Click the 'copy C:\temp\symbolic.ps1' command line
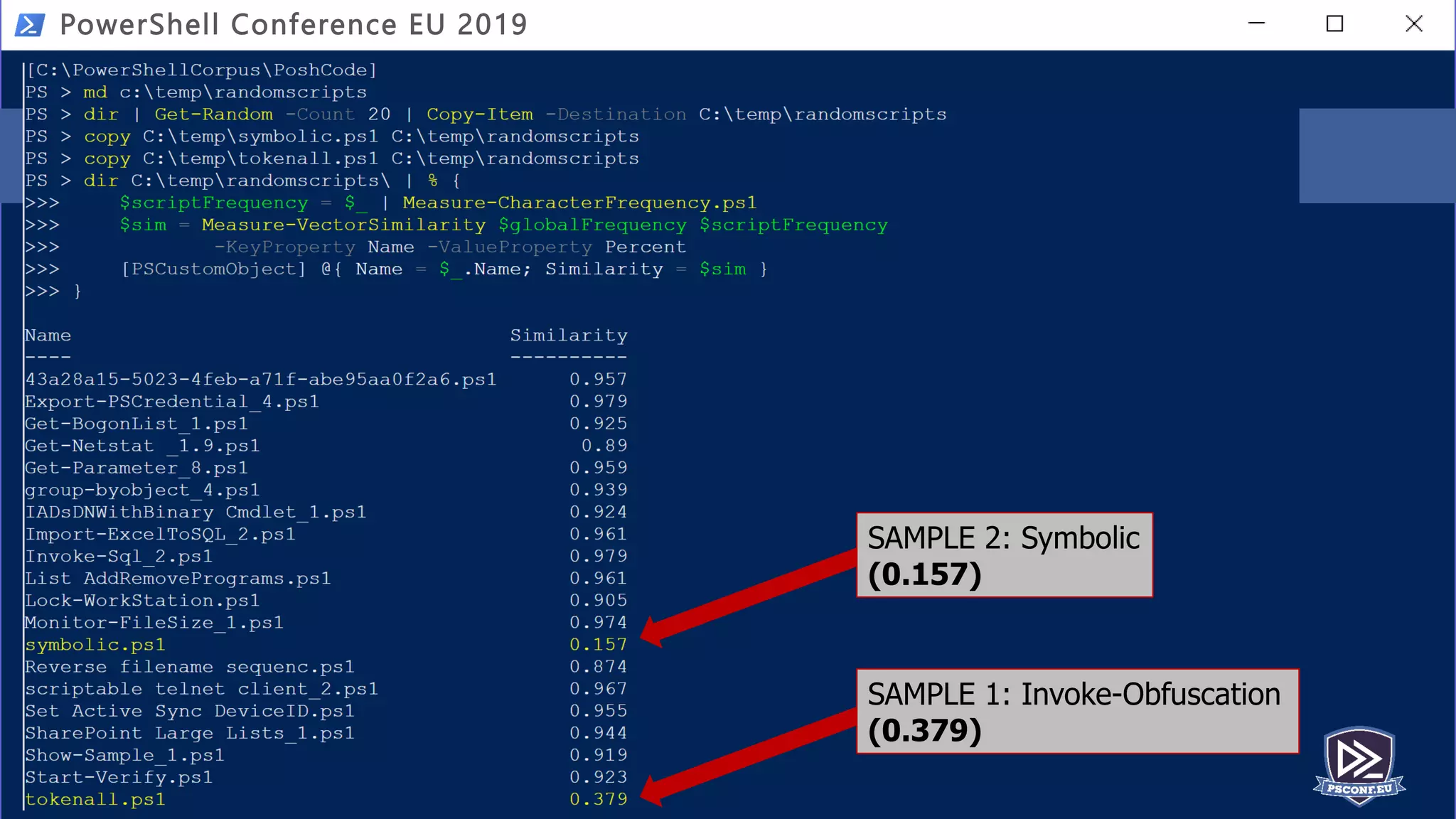 click(361, 136)
